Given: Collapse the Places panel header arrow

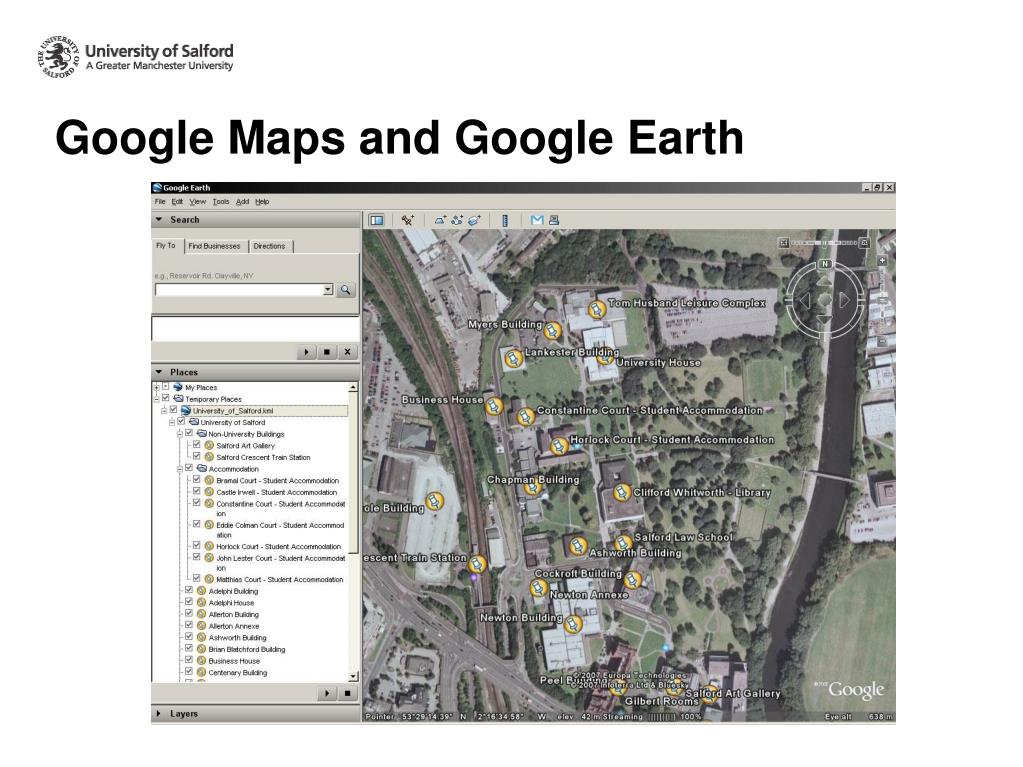Looking at the screenshot, I should (x=159, y=372).
